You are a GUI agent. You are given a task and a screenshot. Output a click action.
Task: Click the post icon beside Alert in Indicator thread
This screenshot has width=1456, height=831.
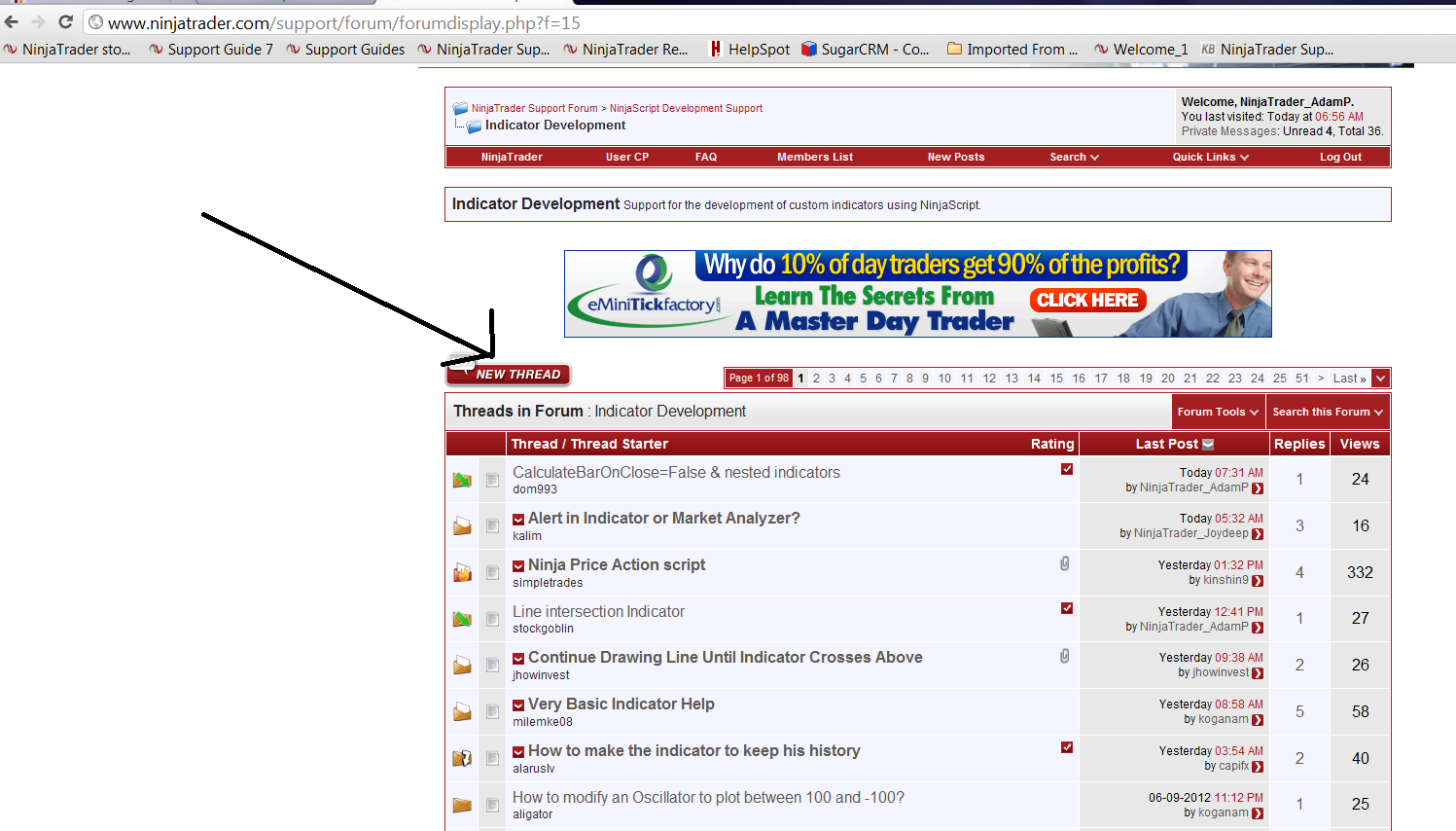point(492,526)
